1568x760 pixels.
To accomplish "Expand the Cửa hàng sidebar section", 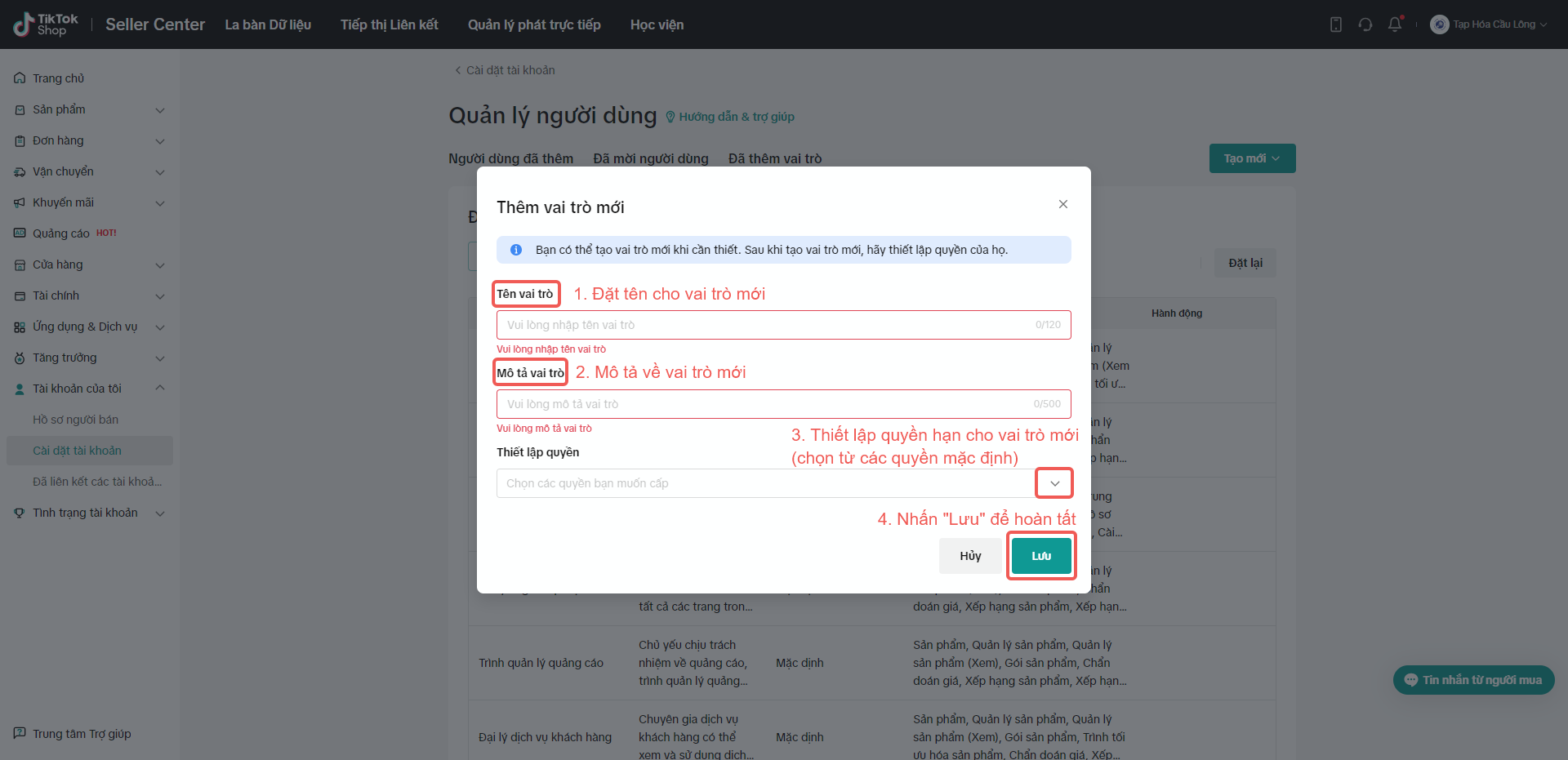I will (160, 265).
